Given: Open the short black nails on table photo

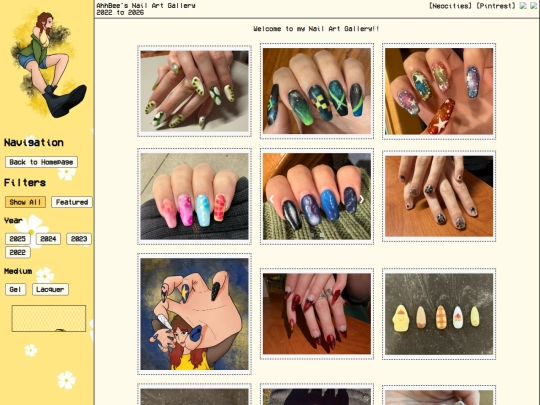Looking at the screenshot, I should pos(439,196).
